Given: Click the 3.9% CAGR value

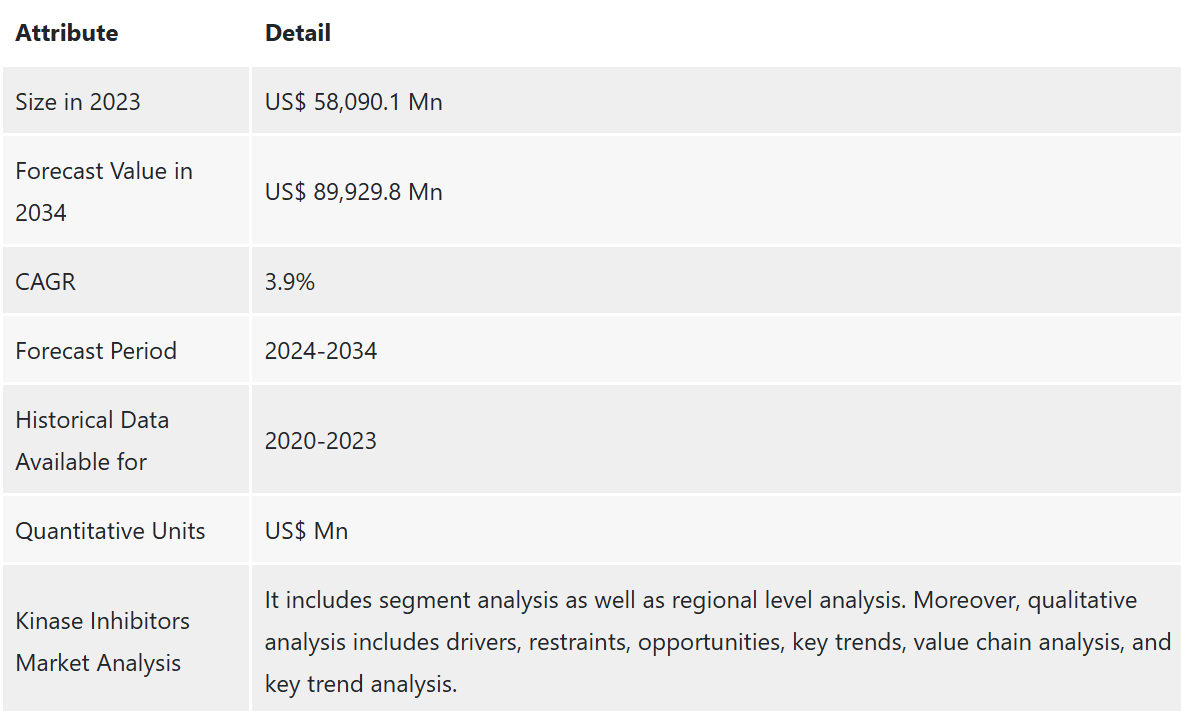Looking at the screenshot, I should pyautogui.click(x=289, y=282).
